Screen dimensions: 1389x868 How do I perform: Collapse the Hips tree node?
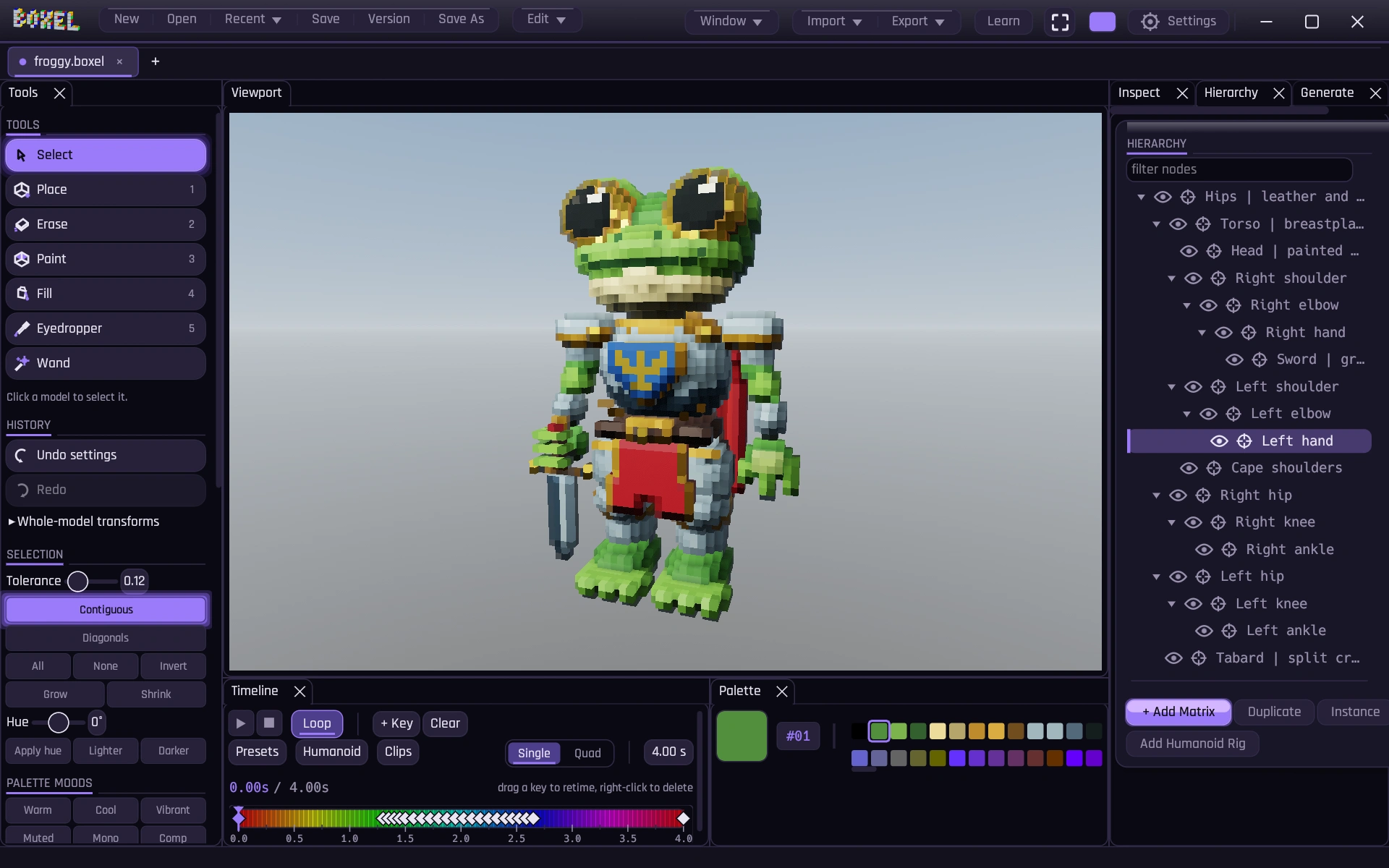click(1141, 197)
